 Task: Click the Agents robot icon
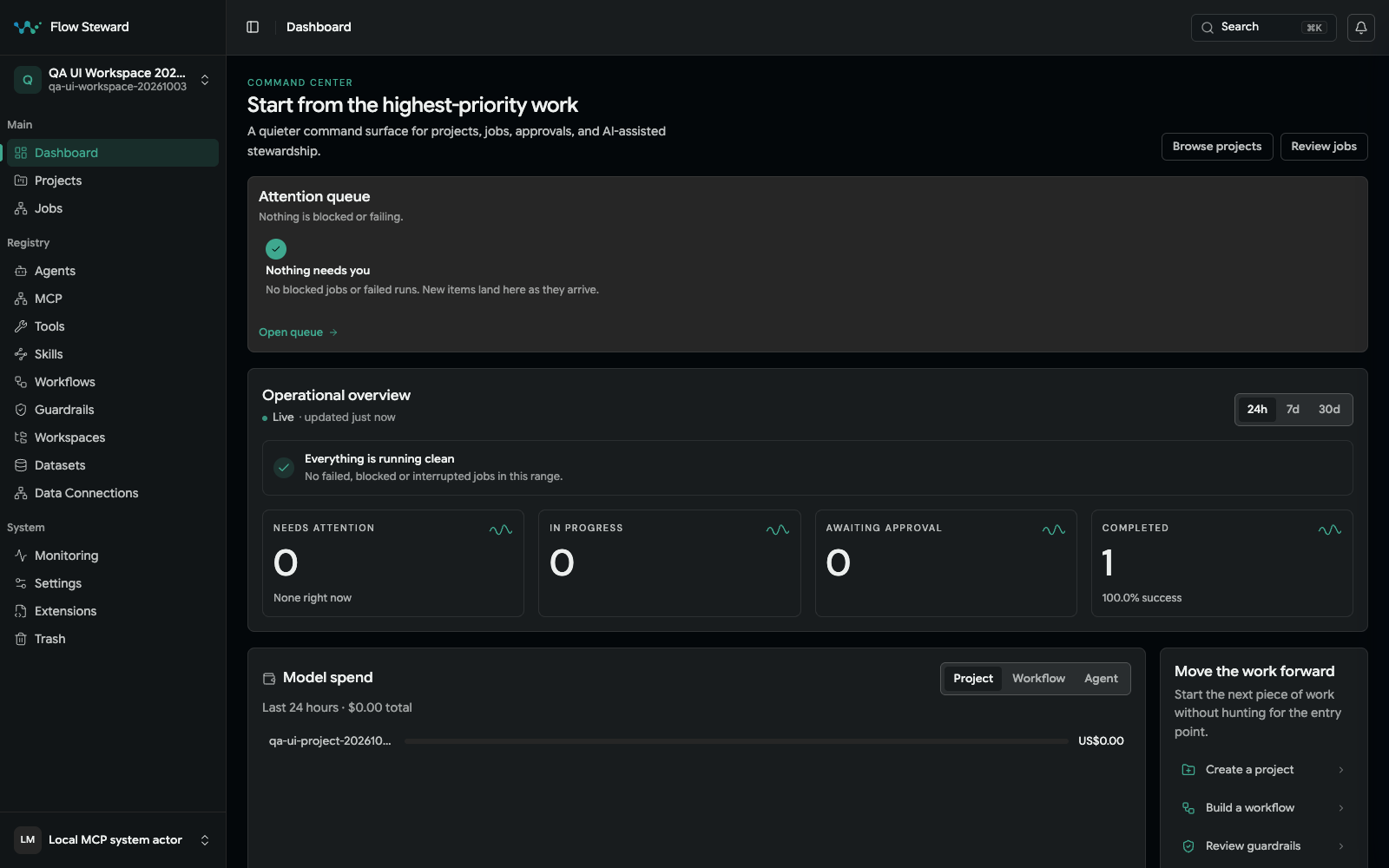21,271
